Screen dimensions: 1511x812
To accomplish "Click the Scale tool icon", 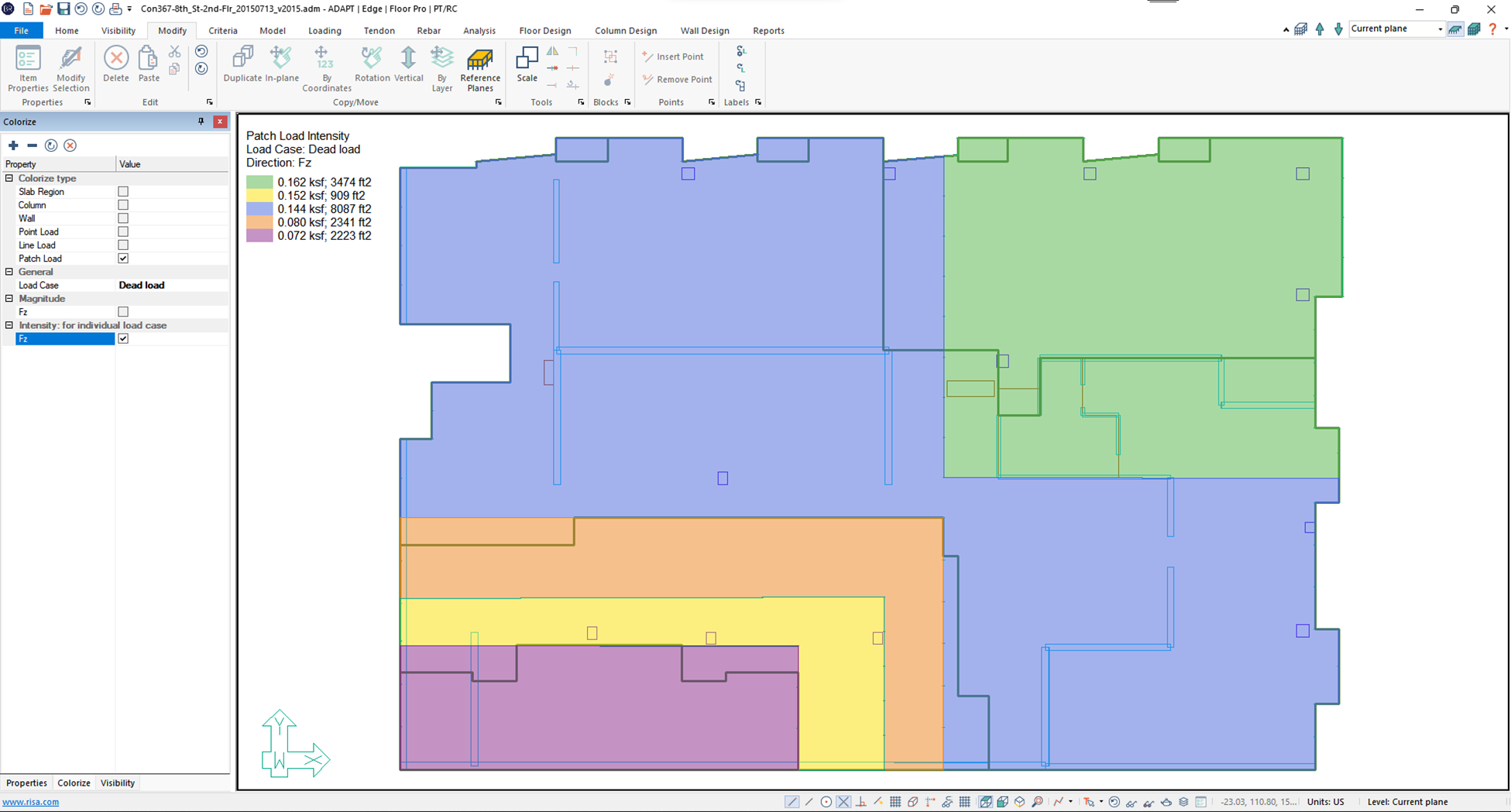I will (527, 59).
